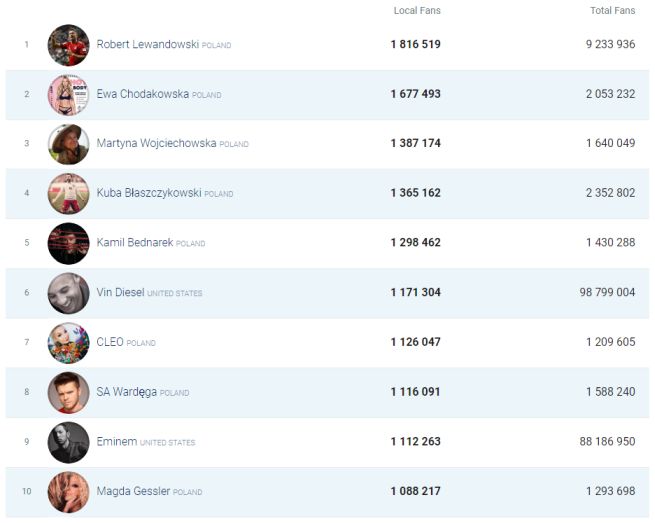Open Martyna Wojciechowska's page link
This screenshot has height=523, width=655.
156,144
